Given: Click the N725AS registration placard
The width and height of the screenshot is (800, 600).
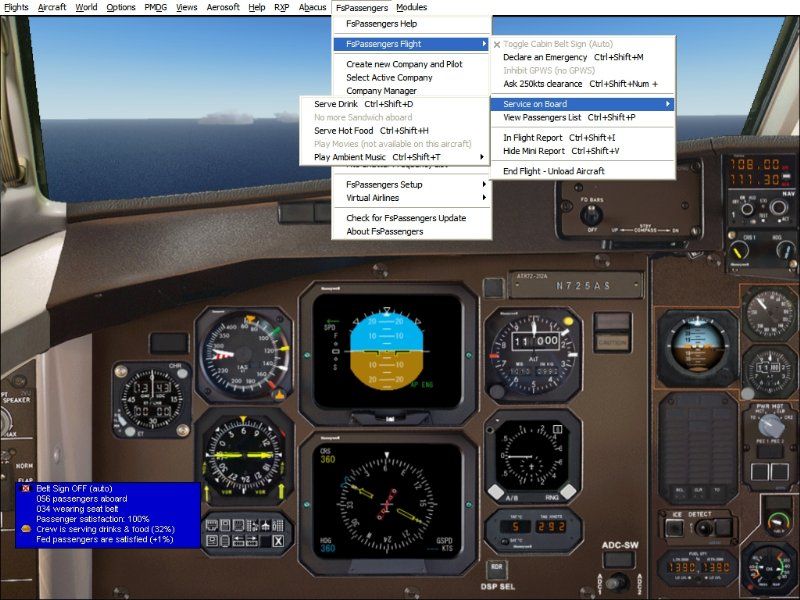Looking at the screenshot, I should point(577,285).
